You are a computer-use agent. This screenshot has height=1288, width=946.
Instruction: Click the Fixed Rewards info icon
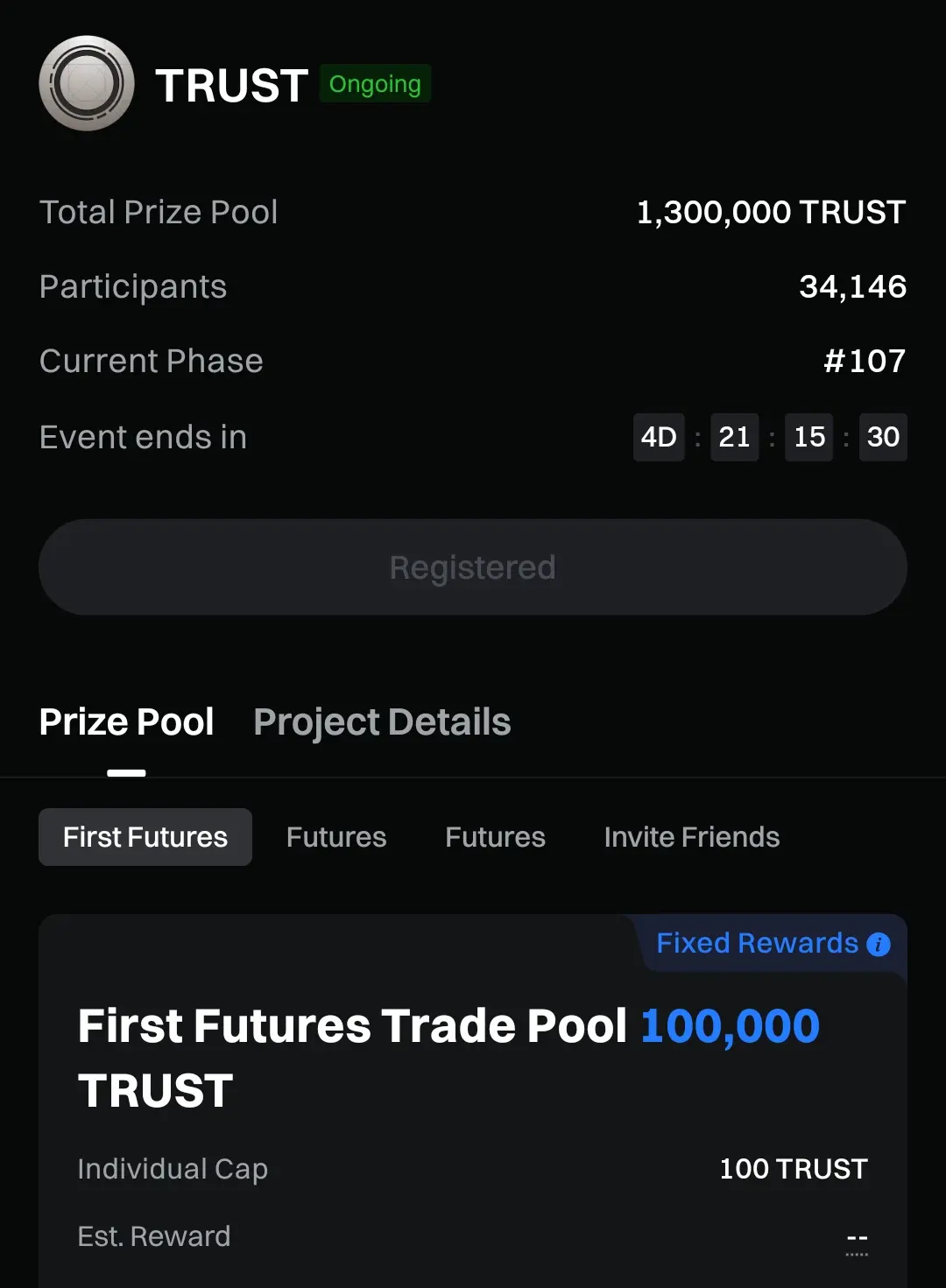coord(878,944)
